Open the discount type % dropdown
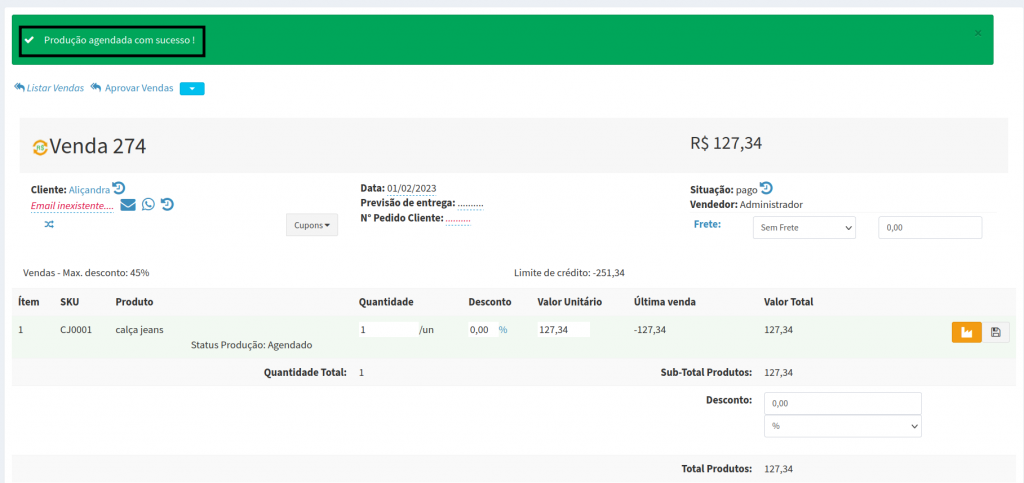Viewport: 1024px width, 483px height. [x=842, y=426]
